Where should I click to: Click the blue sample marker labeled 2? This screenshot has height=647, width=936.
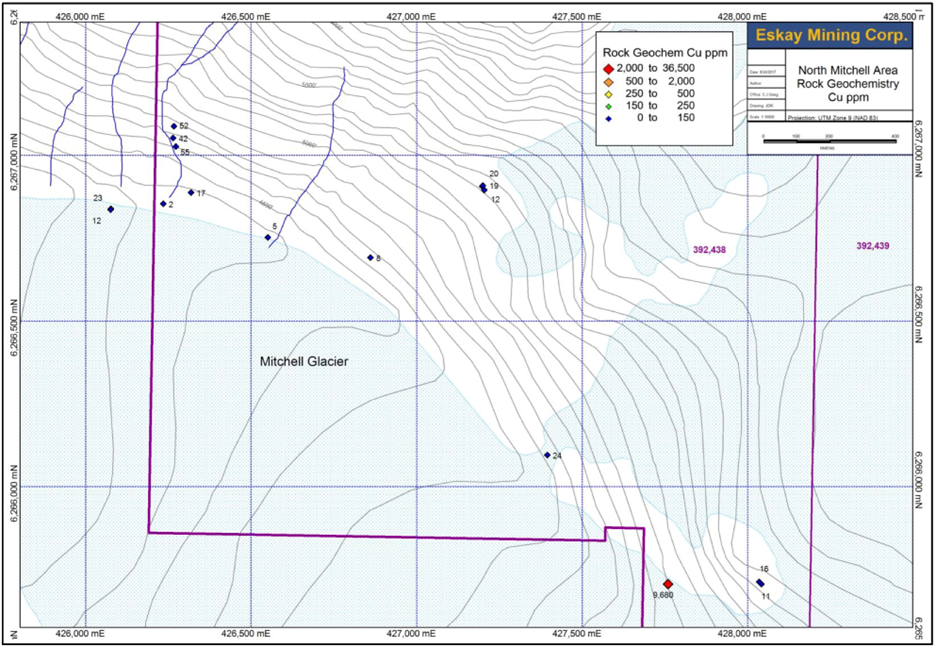point(163,204)
